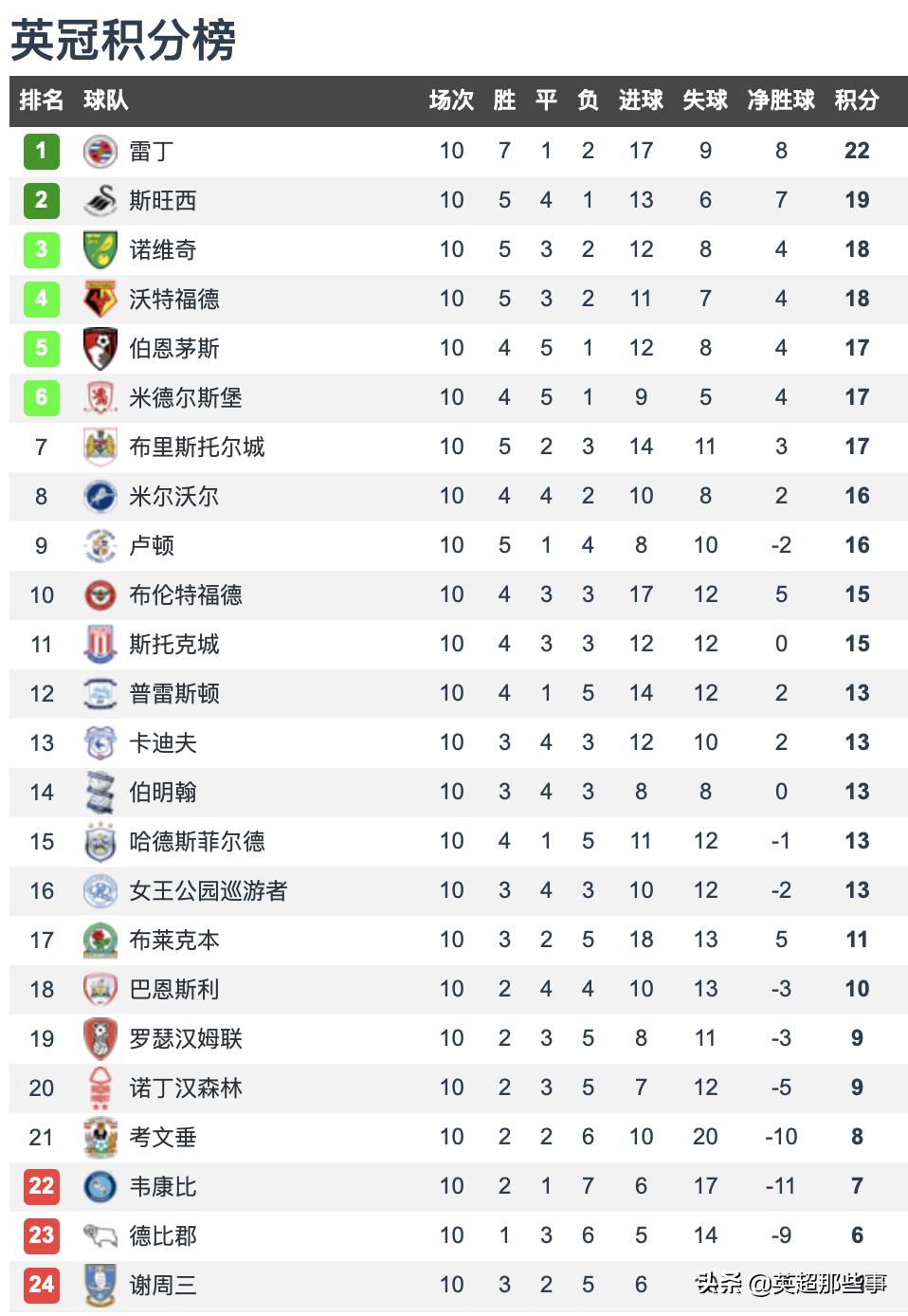The height and width of the screenshot is (1316, 908).
Task: Sort by the 净胜球 goal difference header
Action: pos(781,101)
